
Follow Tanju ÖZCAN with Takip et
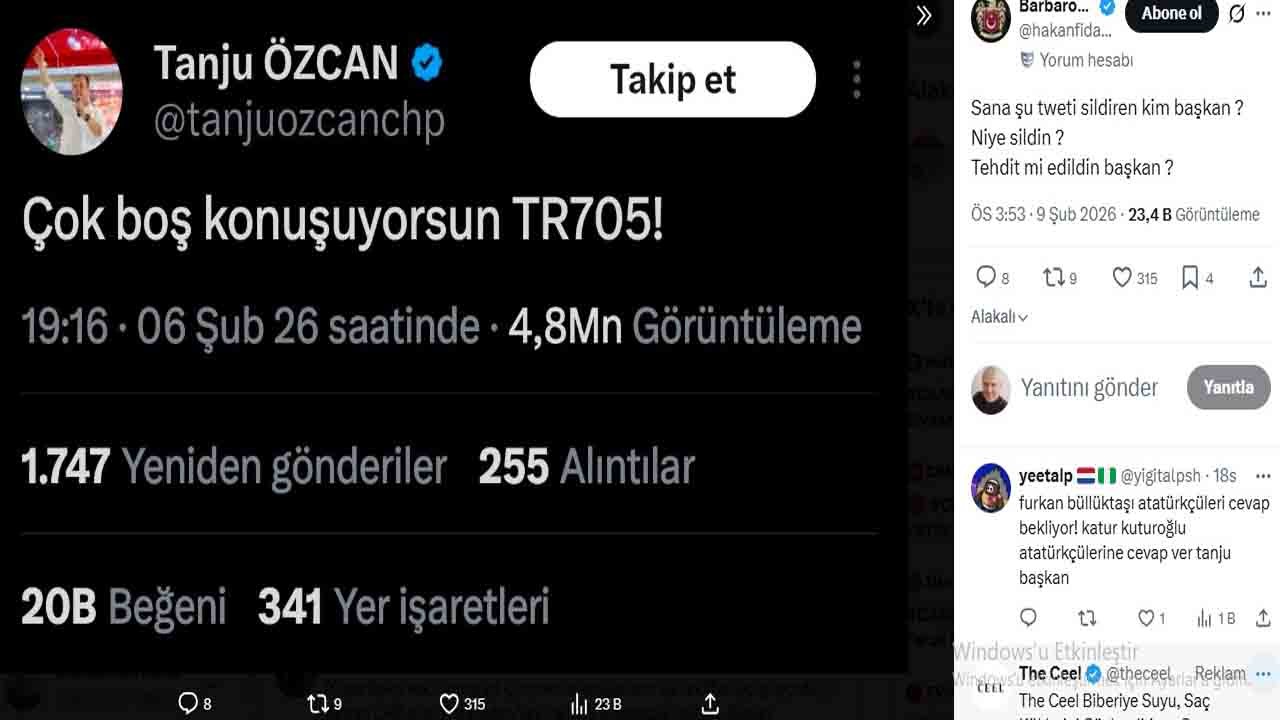tap(673, 80)
